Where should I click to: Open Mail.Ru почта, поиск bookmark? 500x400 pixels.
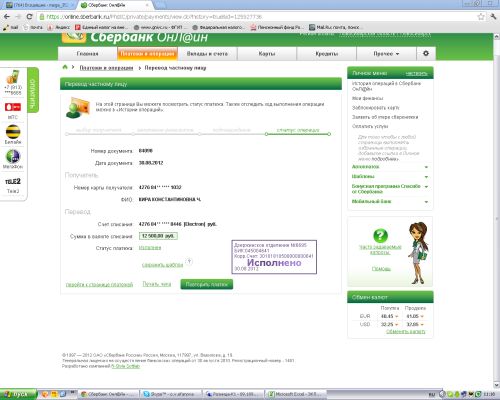tap(335, 27)
